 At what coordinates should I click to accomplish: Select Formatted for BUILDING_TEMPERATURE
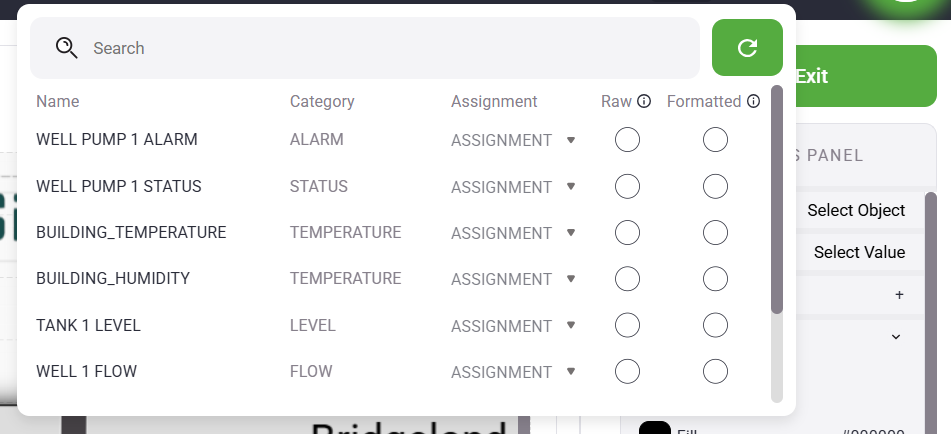tap(715, 233)
